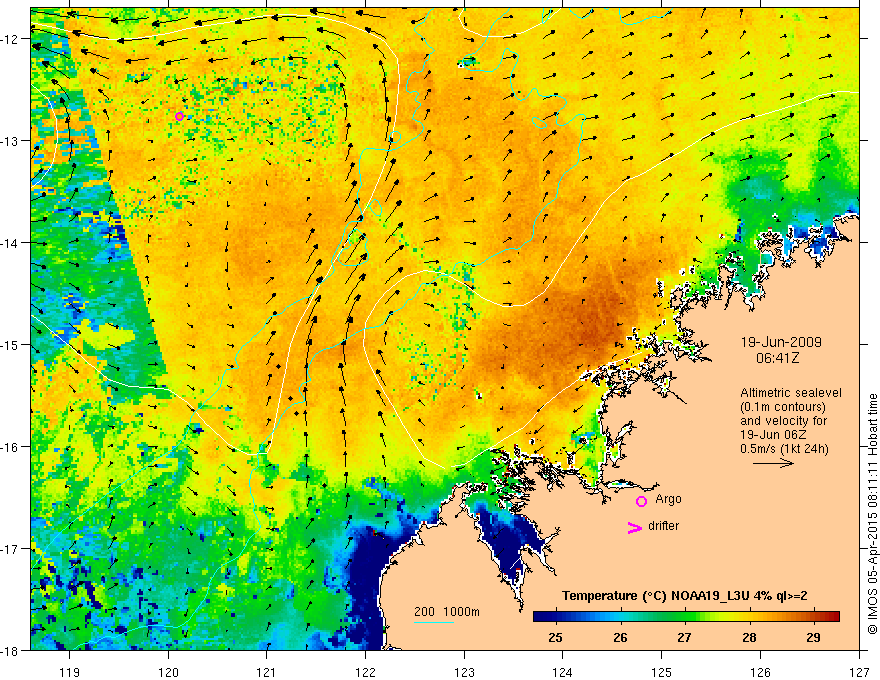The height and width of the screenshot is (680, 880).
Task: Click the longitude axis label 123
Action: [x=464, y=672]
